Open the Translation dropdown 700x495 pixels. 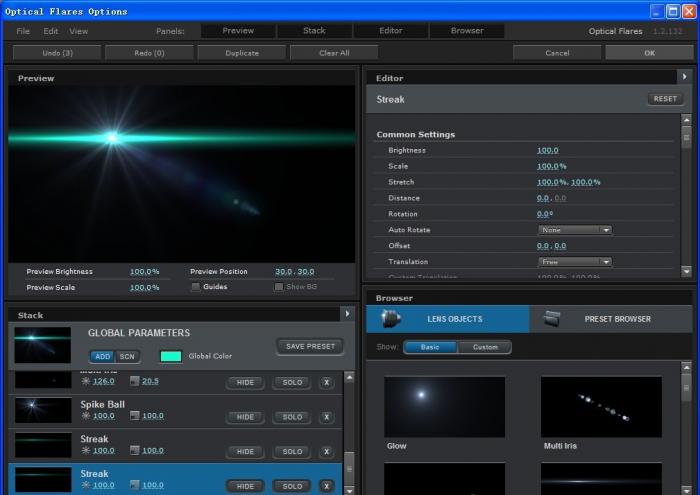point(575,262)
